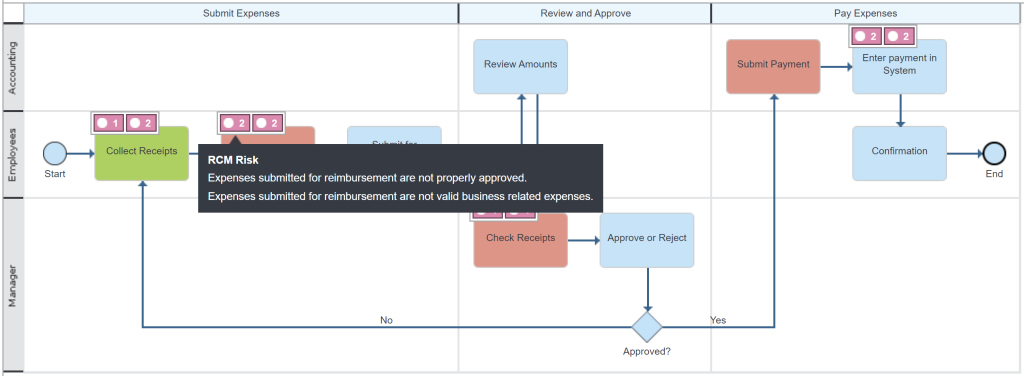1024x376 pixels.
Task: Select the Manager swimlane label
Action: tap(12, 285)
